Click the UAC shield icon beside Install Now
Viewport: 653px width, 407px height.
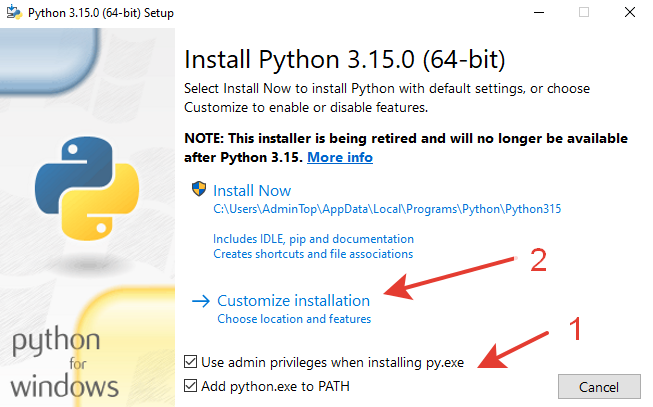[199, 189]
